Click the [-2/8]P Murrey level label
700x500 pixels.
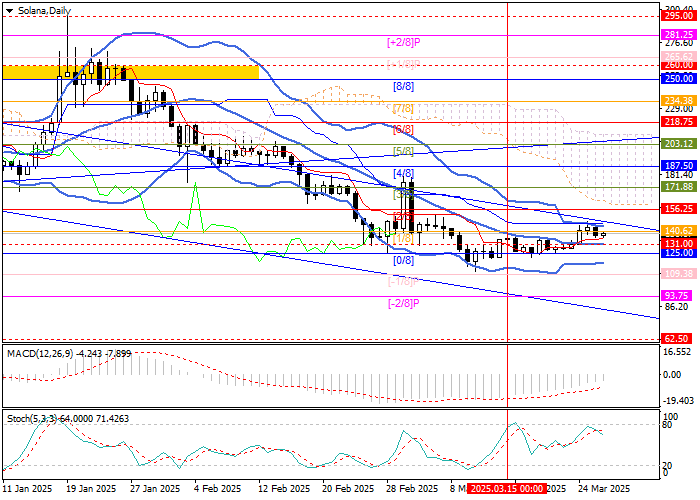tap(403, 303)
